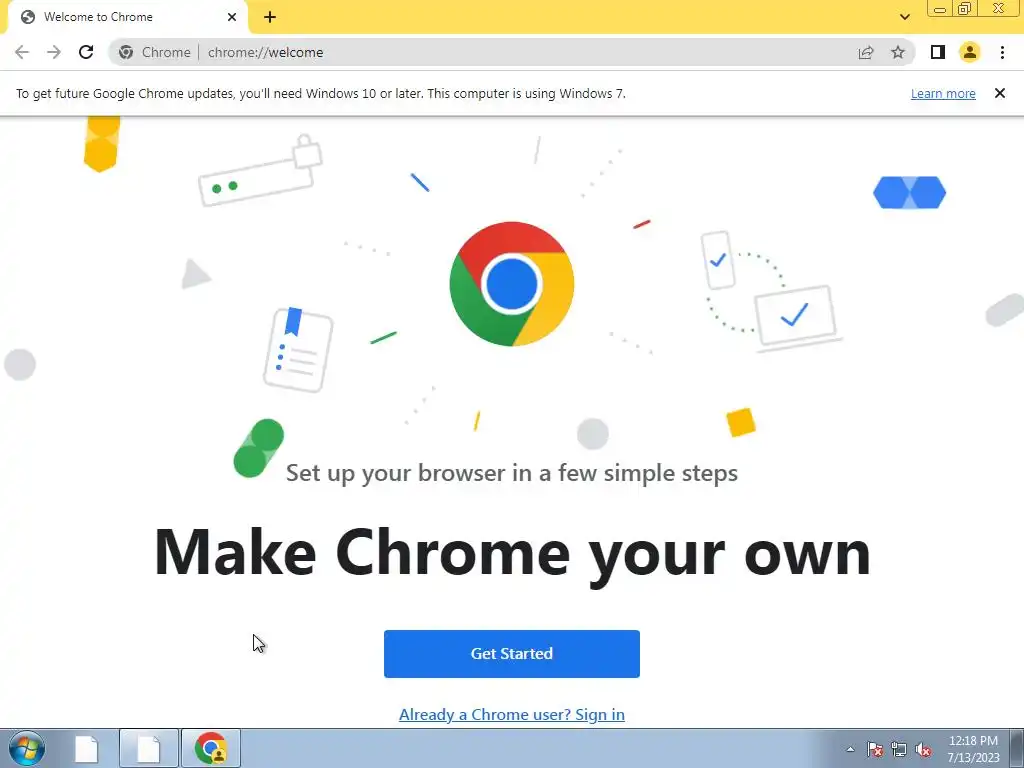Open the second blank document taskbar item
1024x768 pixels.
[x=149, y=748]
